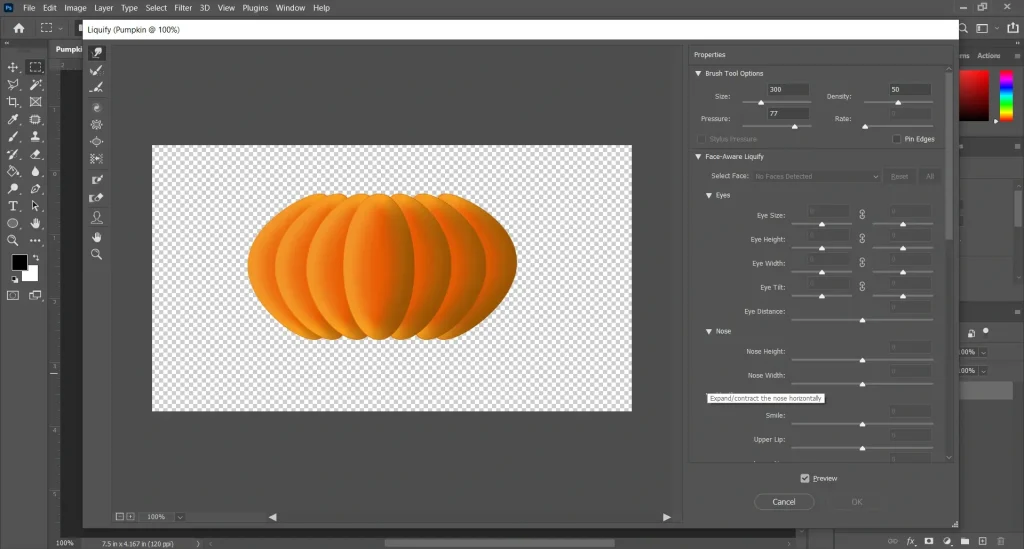
Task: Select the Paint Bucket tool
Action: 12,172
